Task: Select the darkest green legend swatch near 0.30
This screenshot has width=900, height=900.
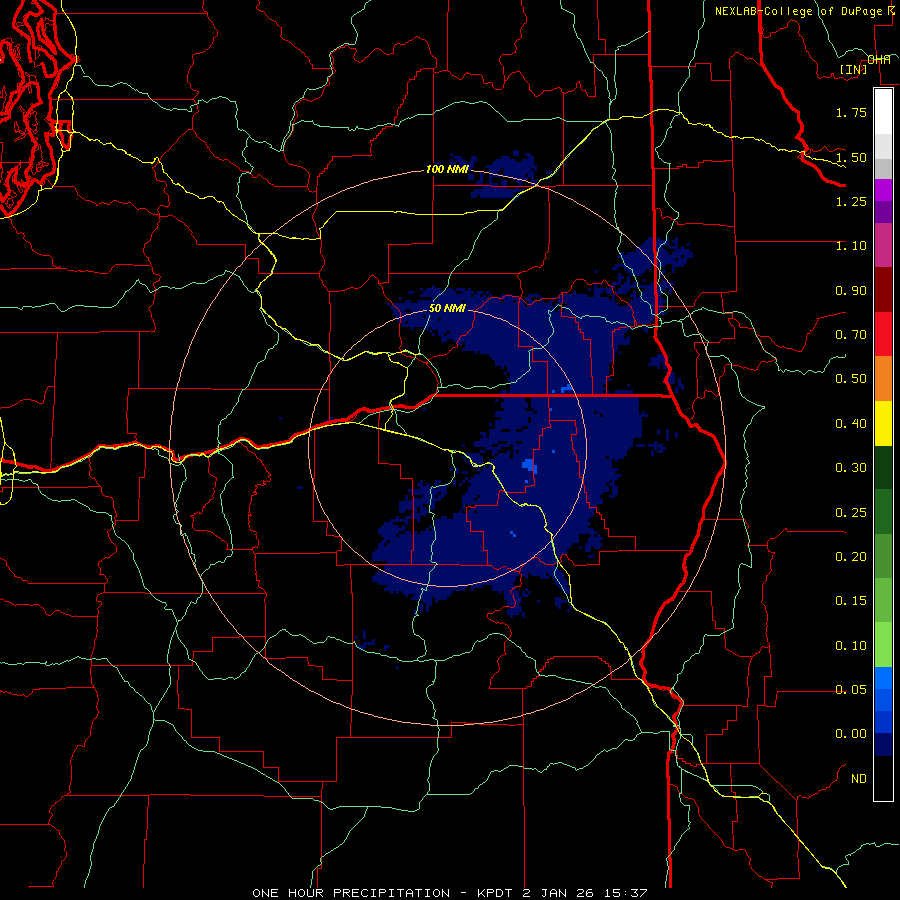Action: coord(883,467)
